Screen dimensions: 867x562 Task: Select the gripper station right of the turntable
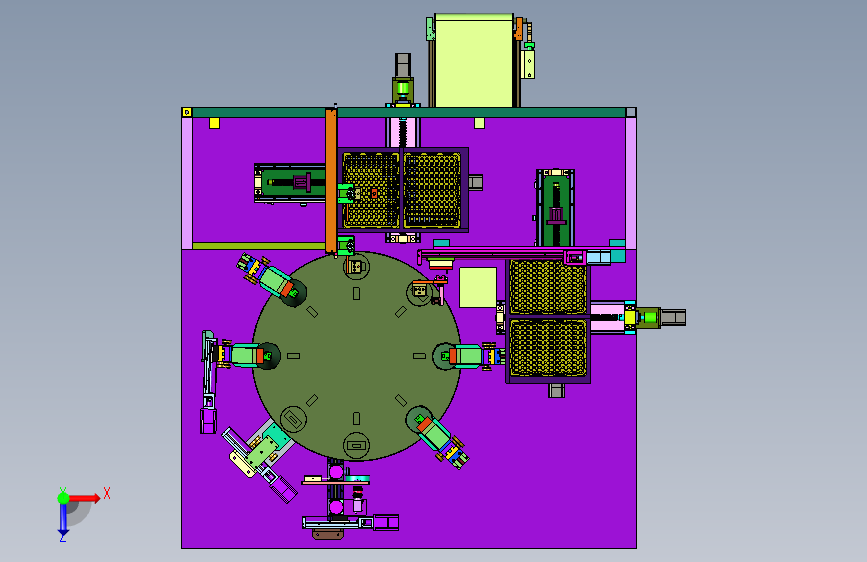[x=469, y=356]
